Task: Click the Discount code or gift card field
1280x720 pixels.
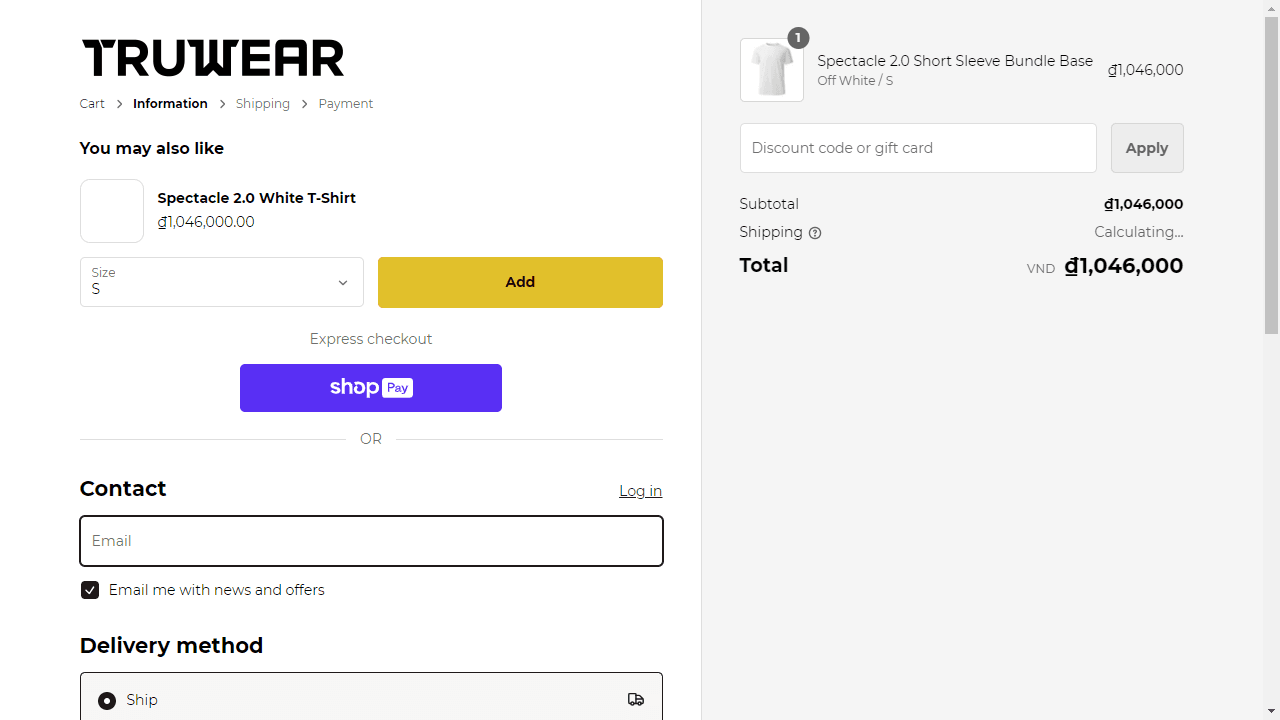Action: [x=918, y=148]
